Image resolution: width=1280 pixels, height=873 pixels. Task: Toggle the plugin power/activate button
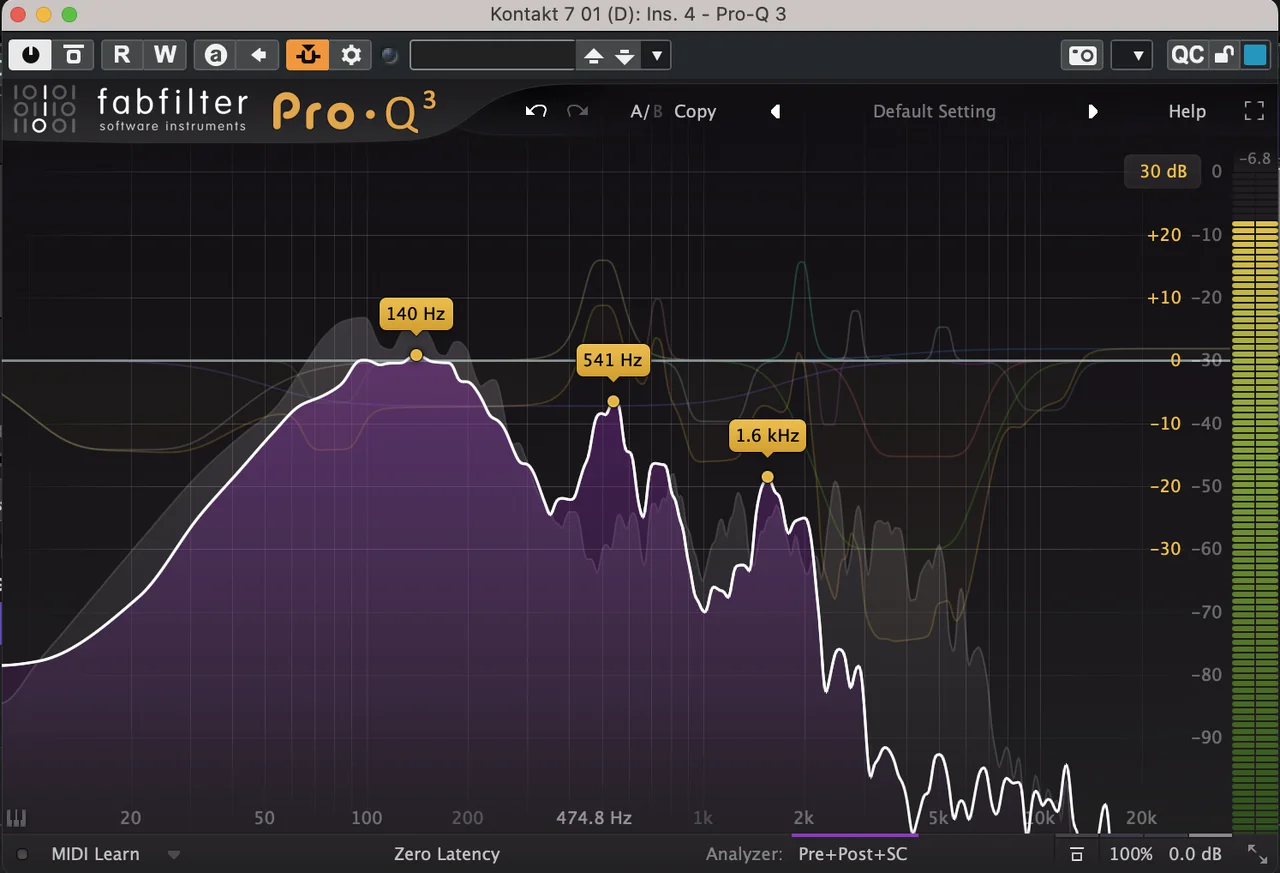pyautogui.click(x=30, y=55)
